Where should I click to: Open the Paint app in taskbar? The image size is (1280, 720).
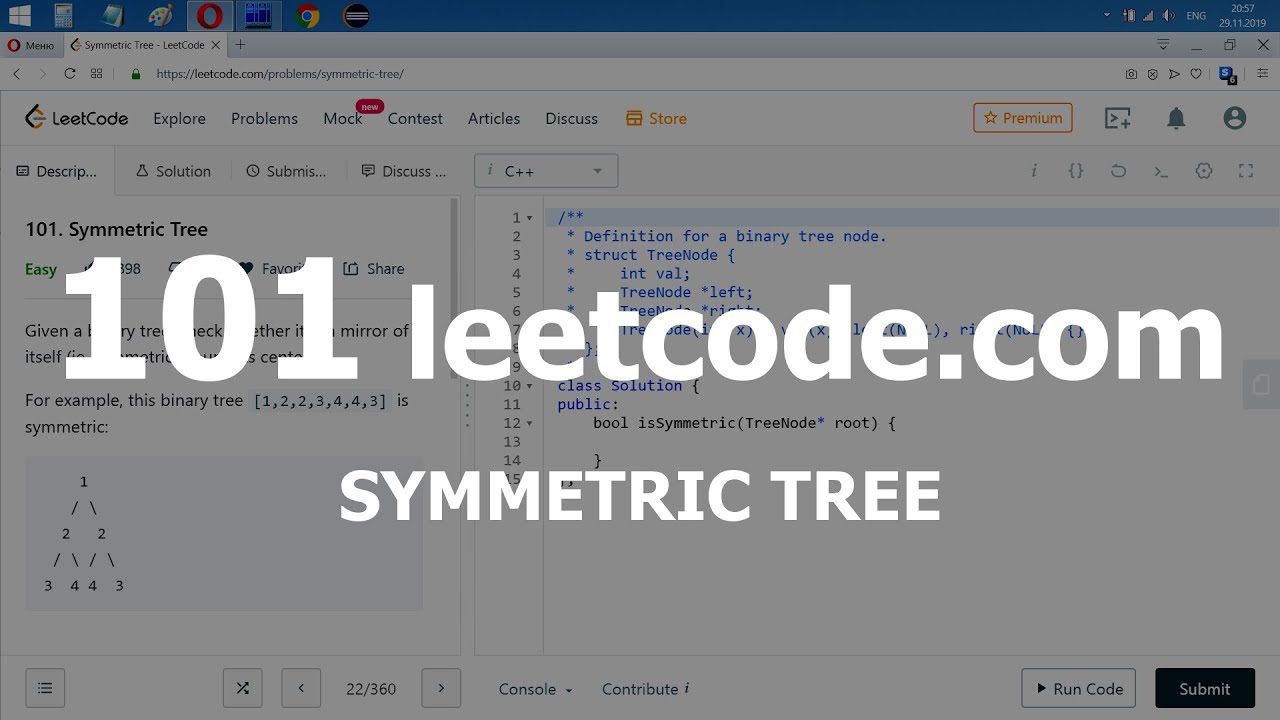160,16
